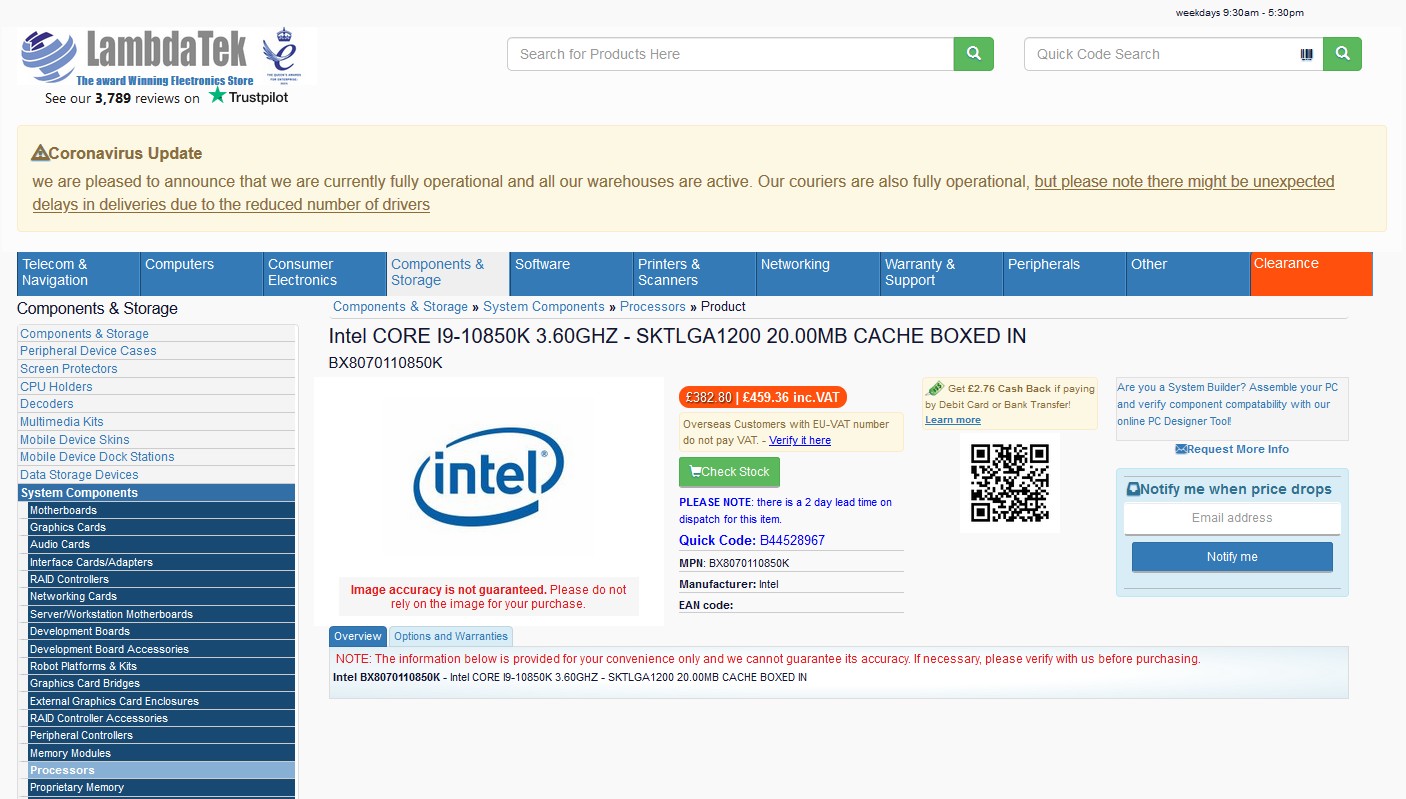Screen dimensions: 1406x799
Task: Open the Software menu
Action: pos(571,273)
